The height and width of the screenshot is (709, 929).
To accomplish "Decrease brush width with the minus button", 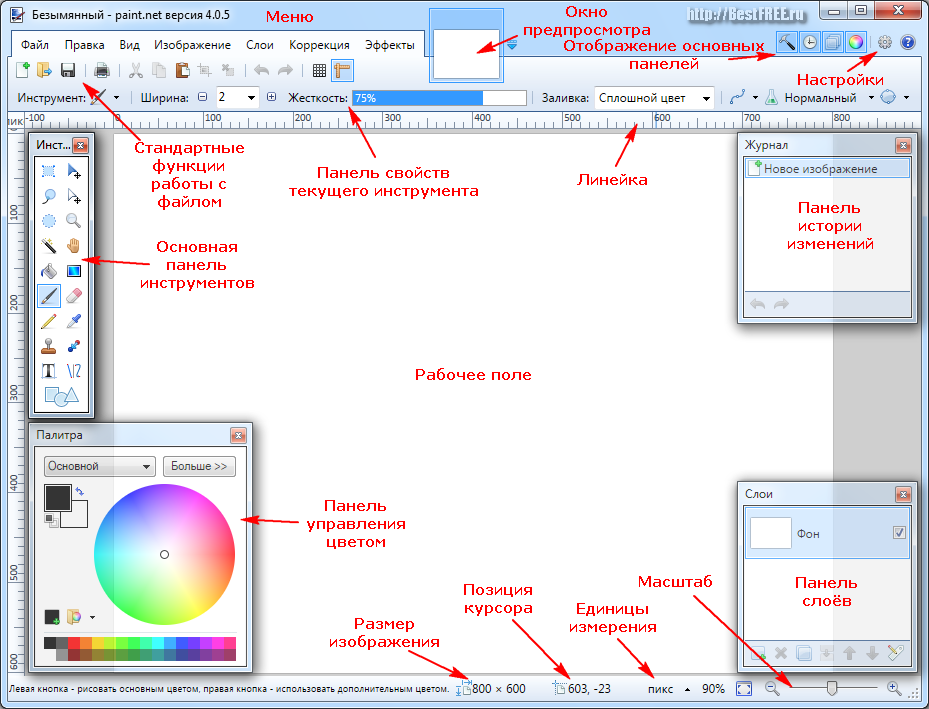I will [203, 97].
